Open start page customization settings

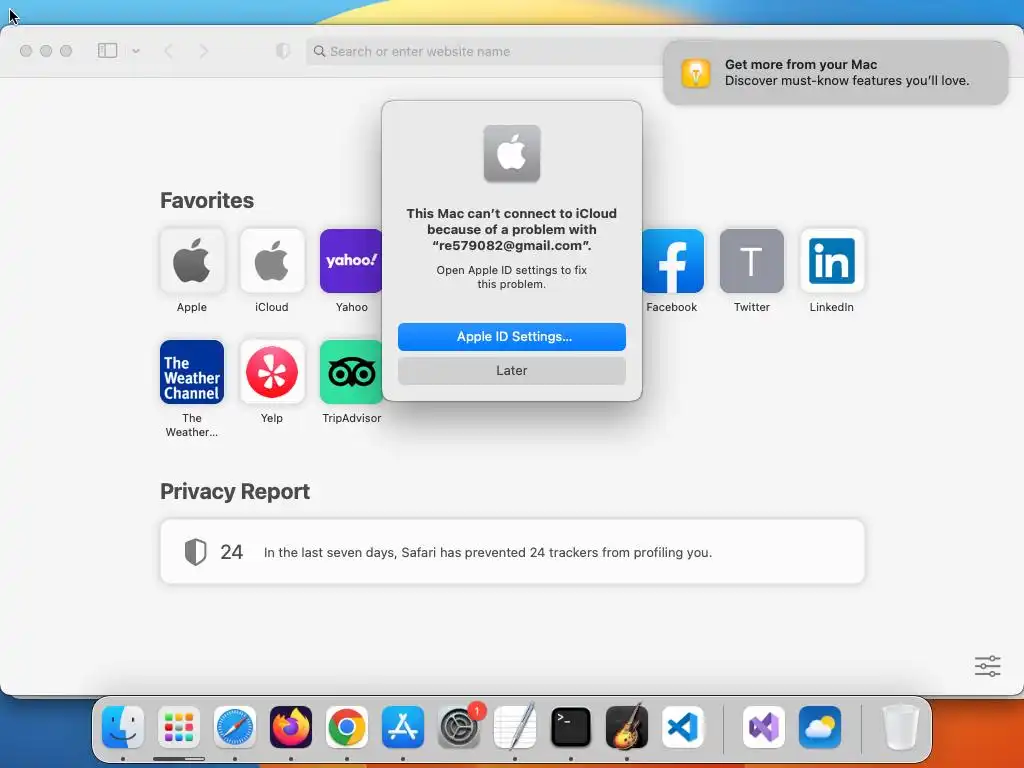tap(987, 666)
